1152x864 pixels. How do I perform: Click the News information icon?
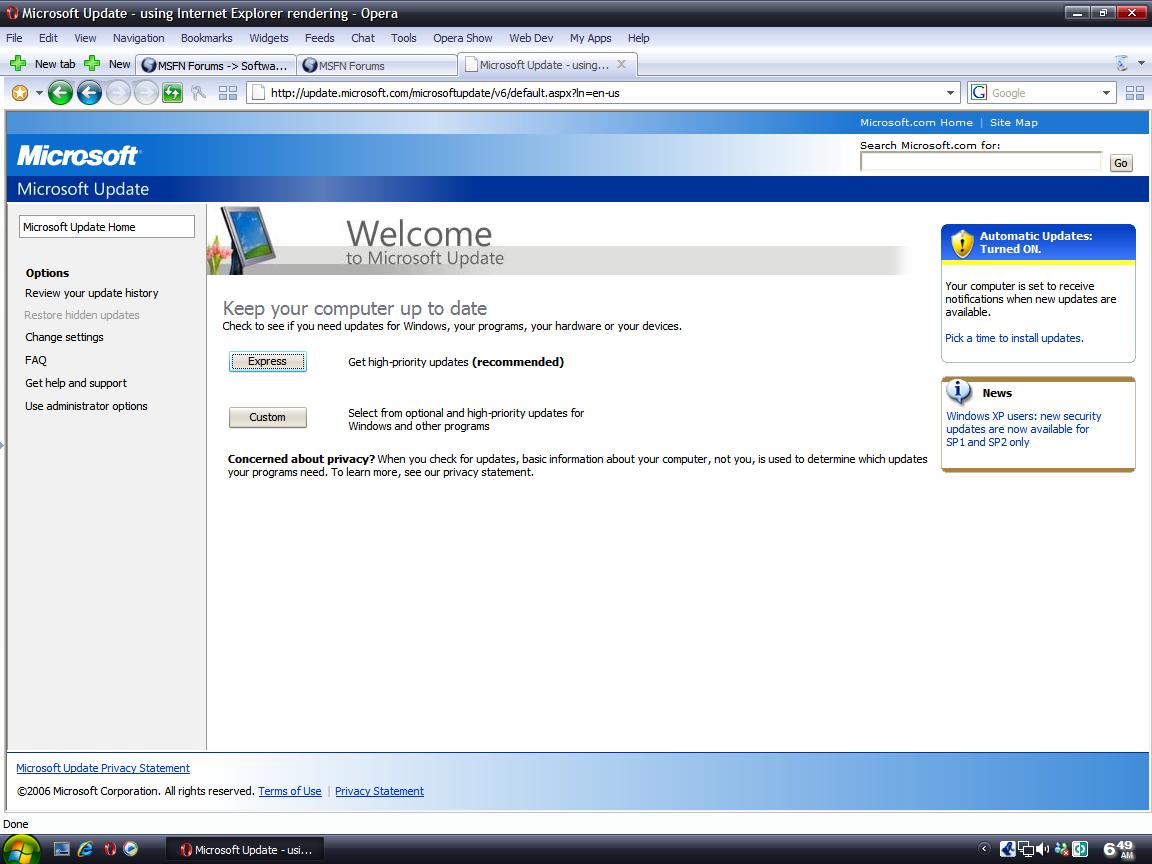pos(959,392)
